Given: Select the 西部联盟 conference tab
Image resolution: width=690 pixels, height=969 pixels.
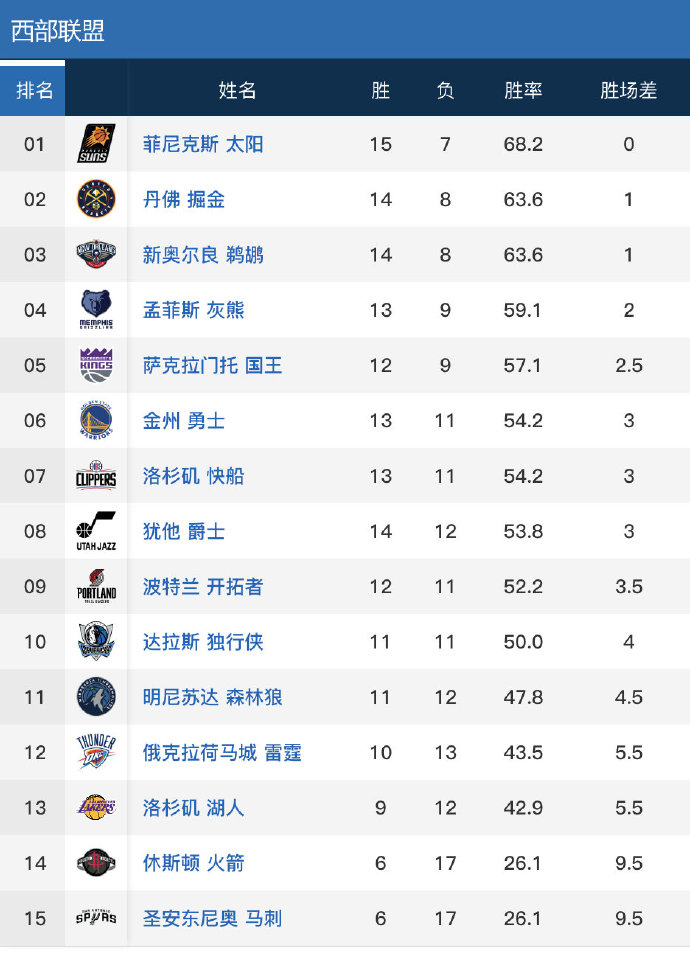Looking at the screenshot, I should [58, 30].
